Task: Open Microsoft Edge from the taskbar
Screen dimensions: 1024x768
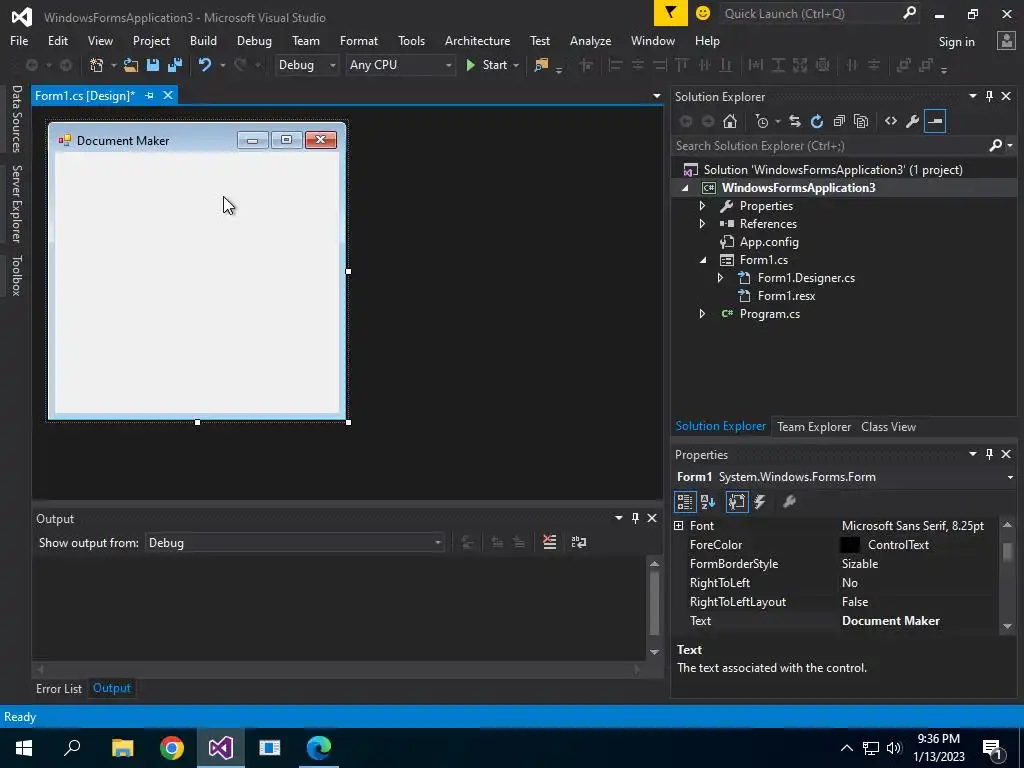Action: tap(319, 748)
